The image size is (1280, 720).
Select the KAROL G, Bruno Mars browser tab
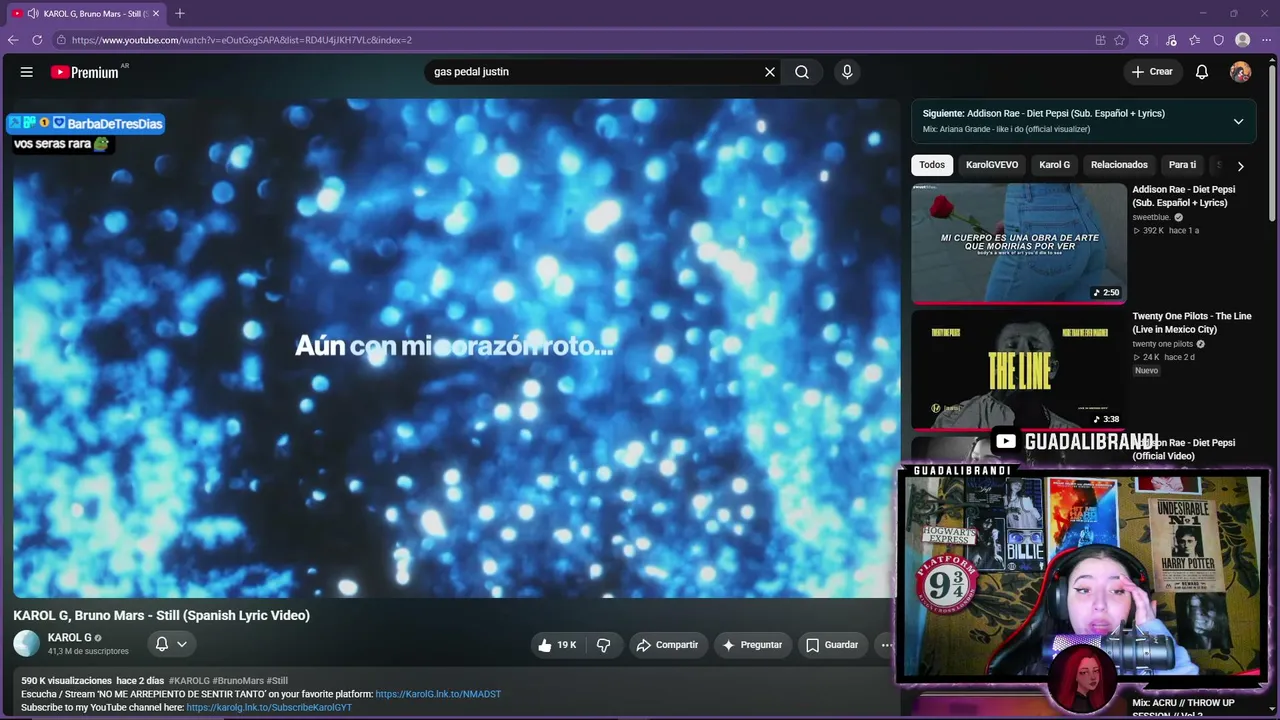pos(88,13)
